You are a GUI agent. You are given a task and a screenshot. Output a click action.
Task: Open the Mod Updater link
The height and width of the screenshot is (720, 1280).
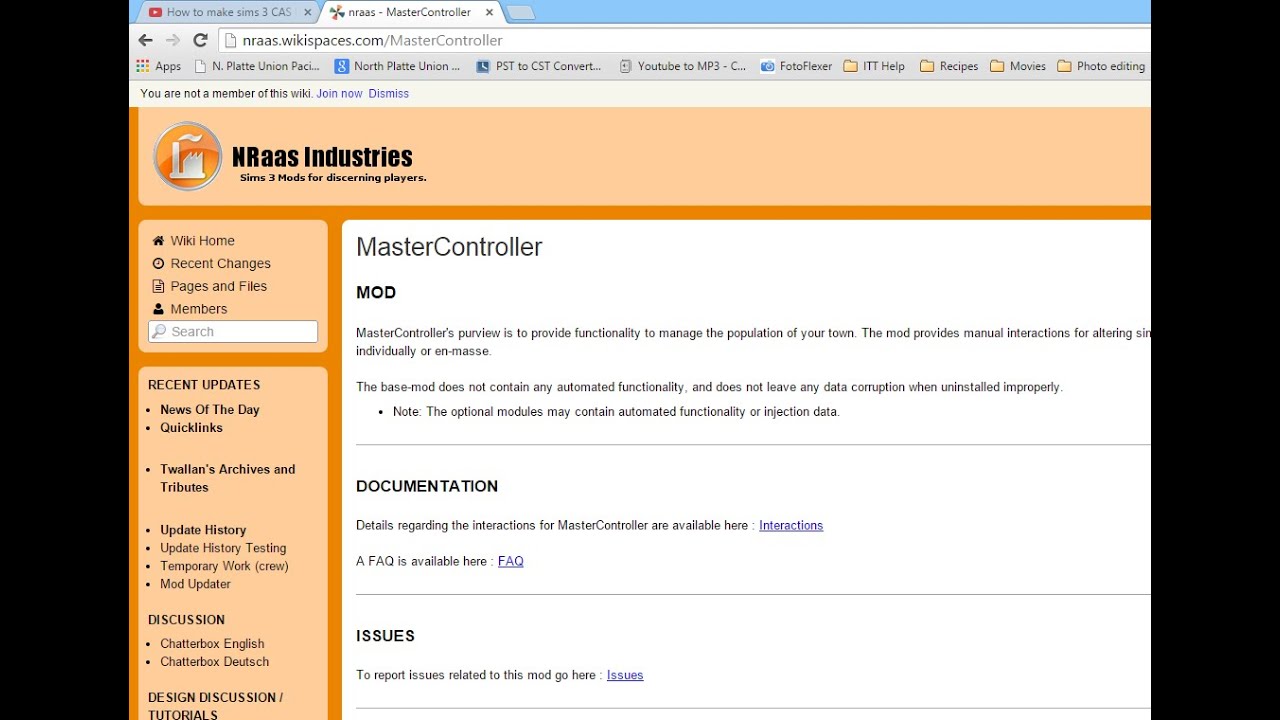(x=195, y=584)
